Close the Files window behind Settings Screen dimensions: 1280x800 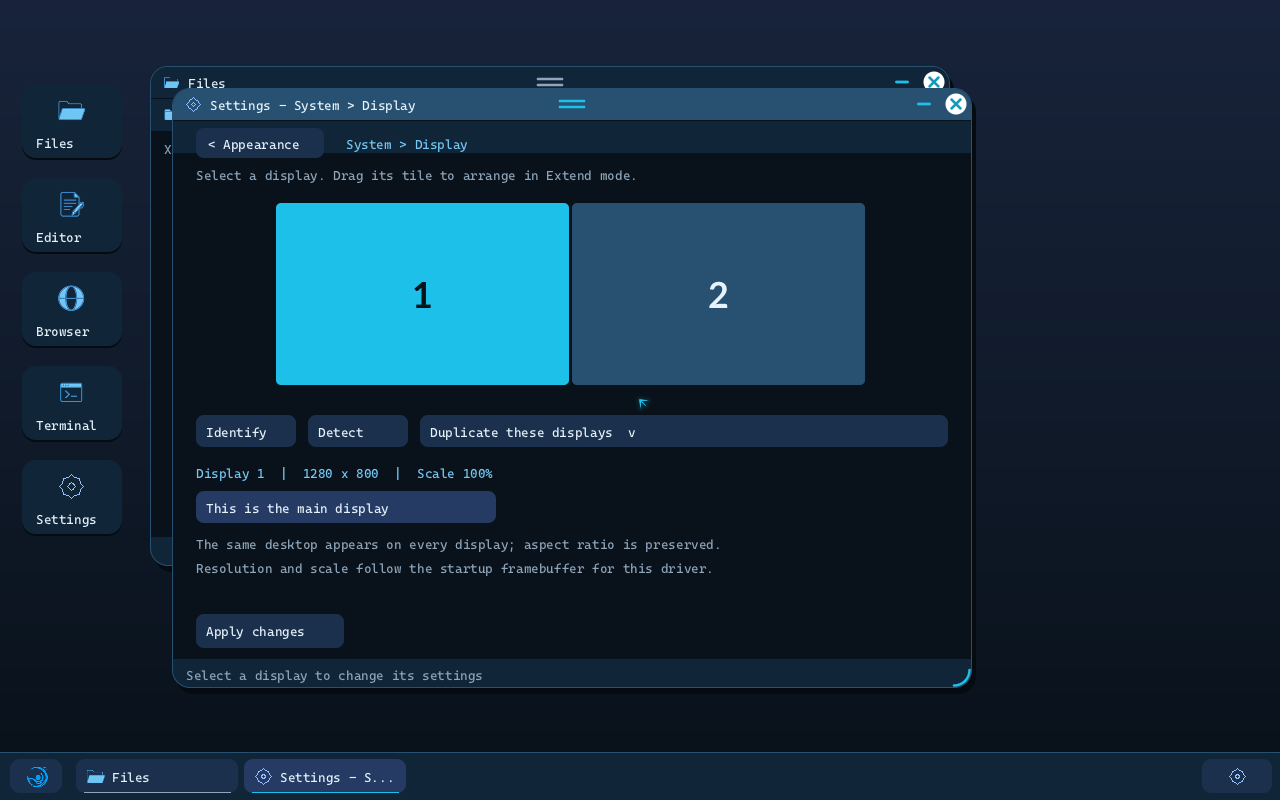click(934, 79)
